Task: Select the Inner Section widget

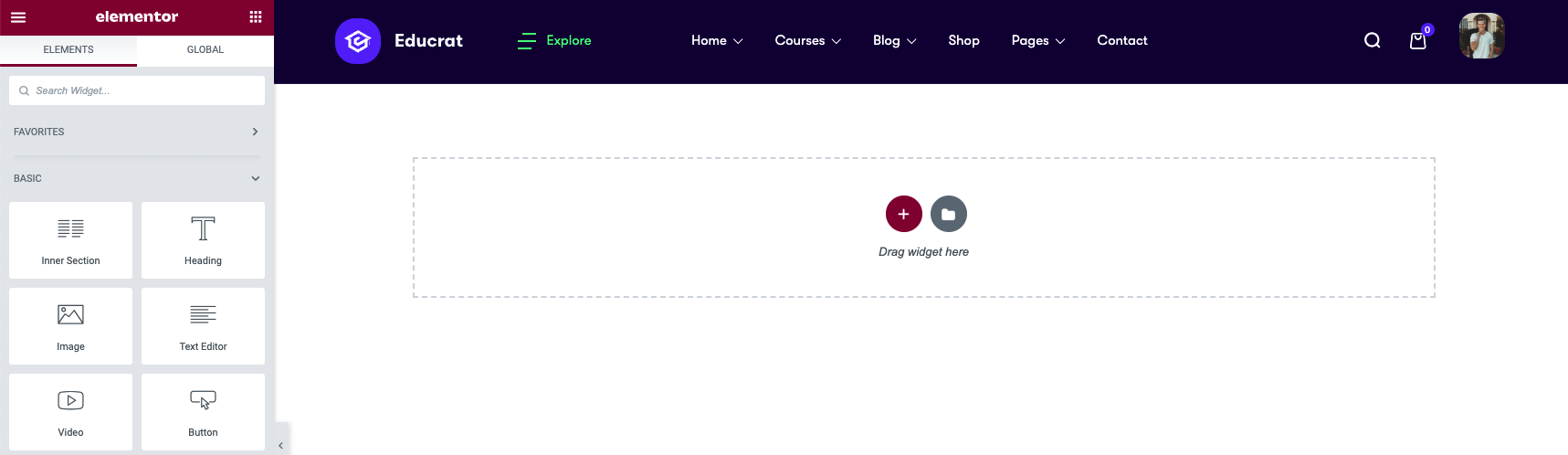Action: tap(70, 240)
